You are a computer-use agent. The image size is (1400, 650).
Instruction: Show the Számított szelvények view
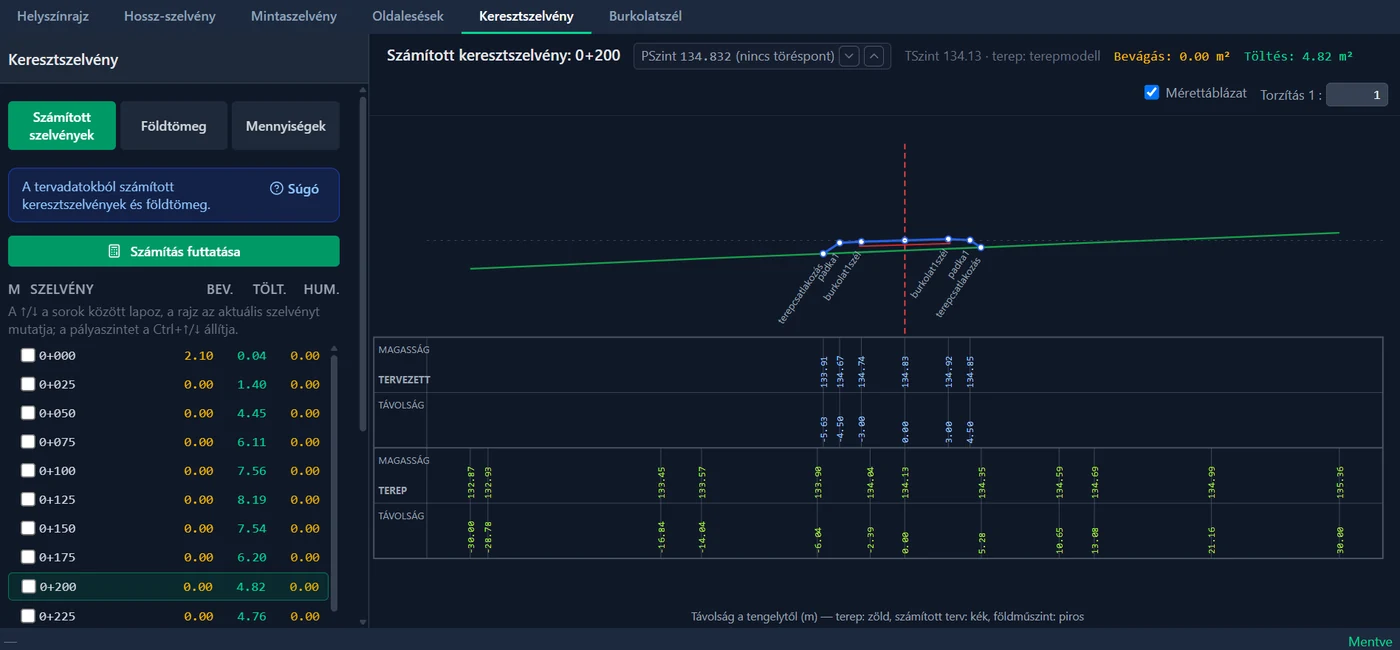62,126
